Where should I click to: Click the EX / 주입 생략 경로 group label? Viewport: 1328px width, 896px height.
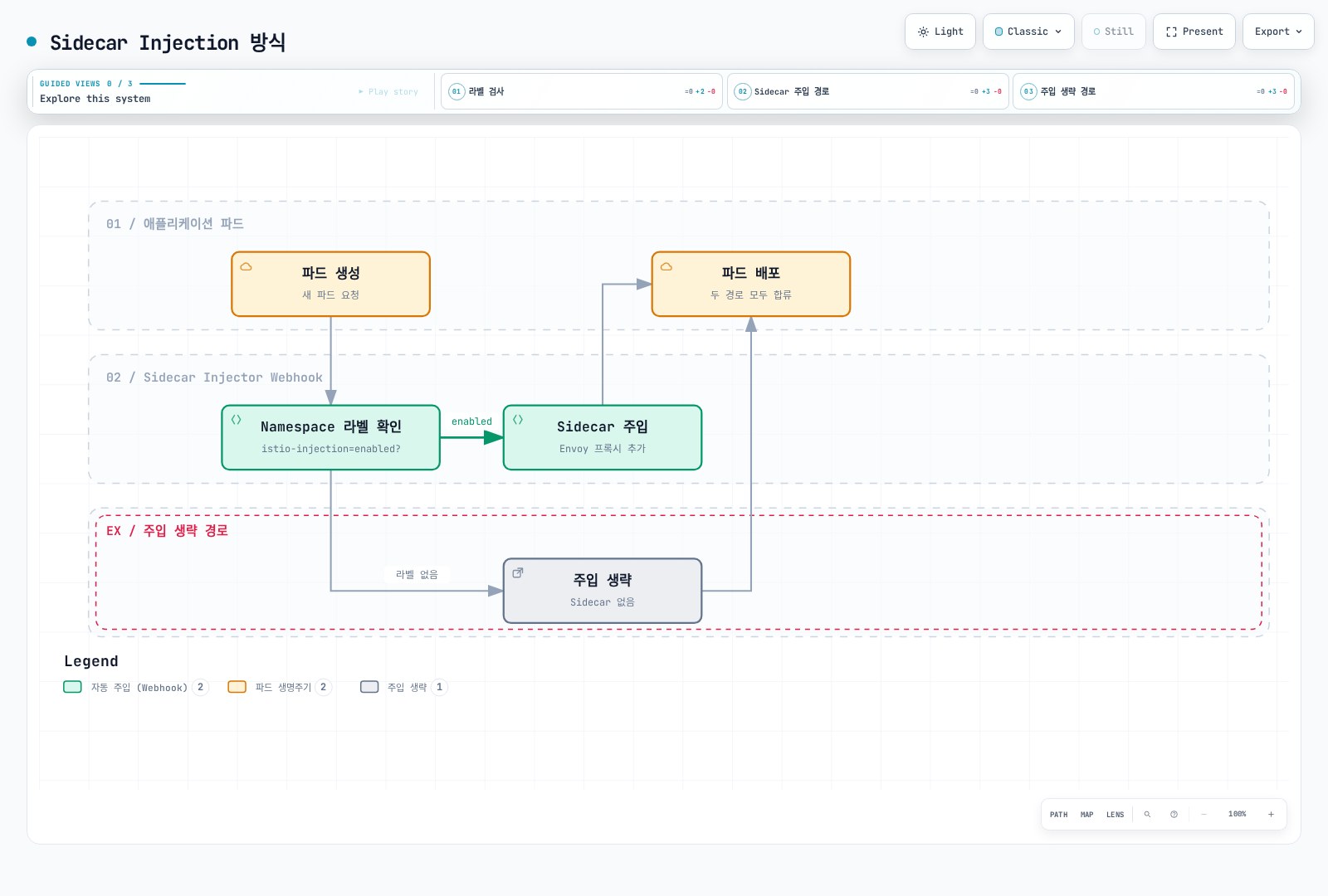[167, 531]
